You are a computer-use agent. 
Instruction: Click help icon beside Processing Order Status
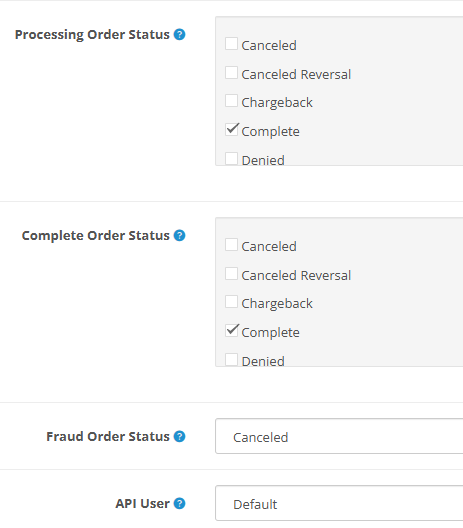(179, 34)
